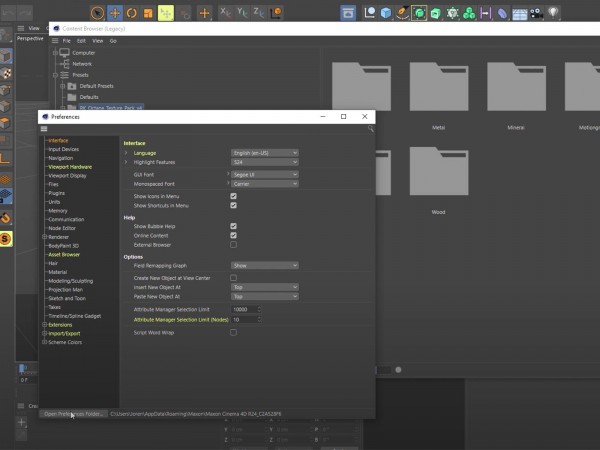Open the viewport View menu
600x450 pixels.
[34, 28]
